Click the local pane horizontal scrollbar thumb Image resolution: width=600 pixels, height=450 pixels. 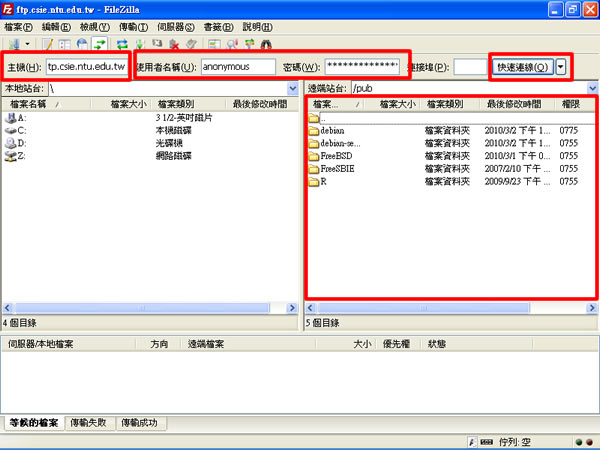(x=142, y=308)
